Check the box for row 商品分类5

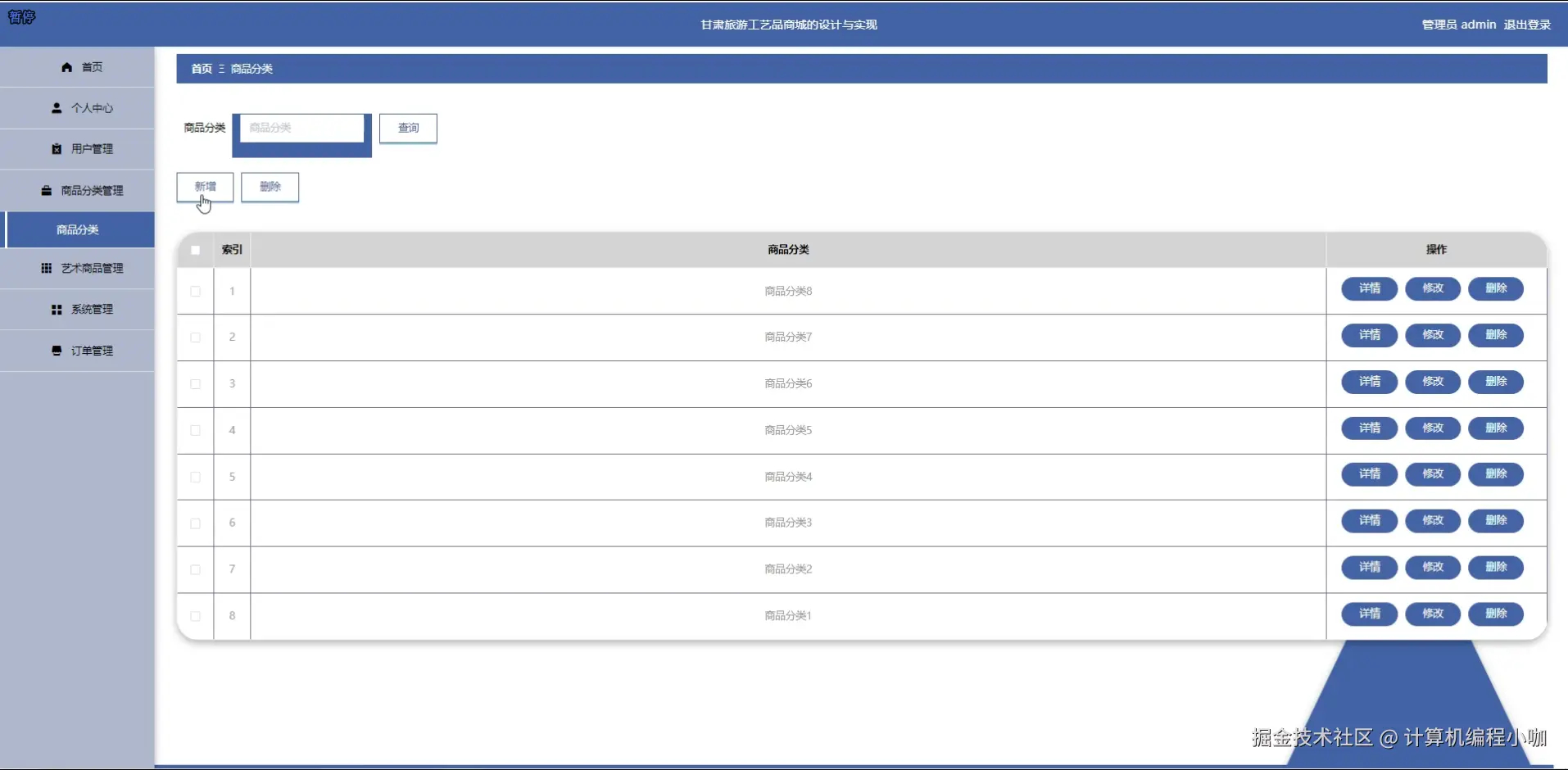195,430
